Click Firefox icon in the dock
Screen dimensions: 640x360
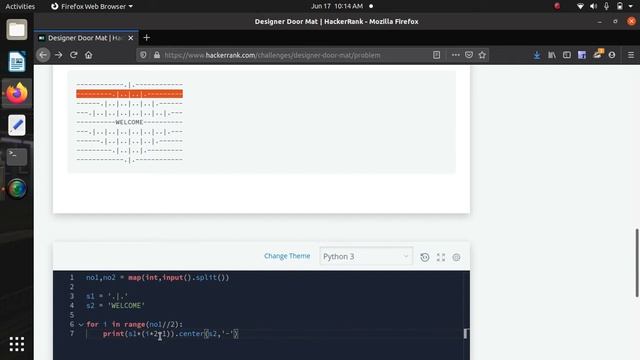[x=17, y=93]
